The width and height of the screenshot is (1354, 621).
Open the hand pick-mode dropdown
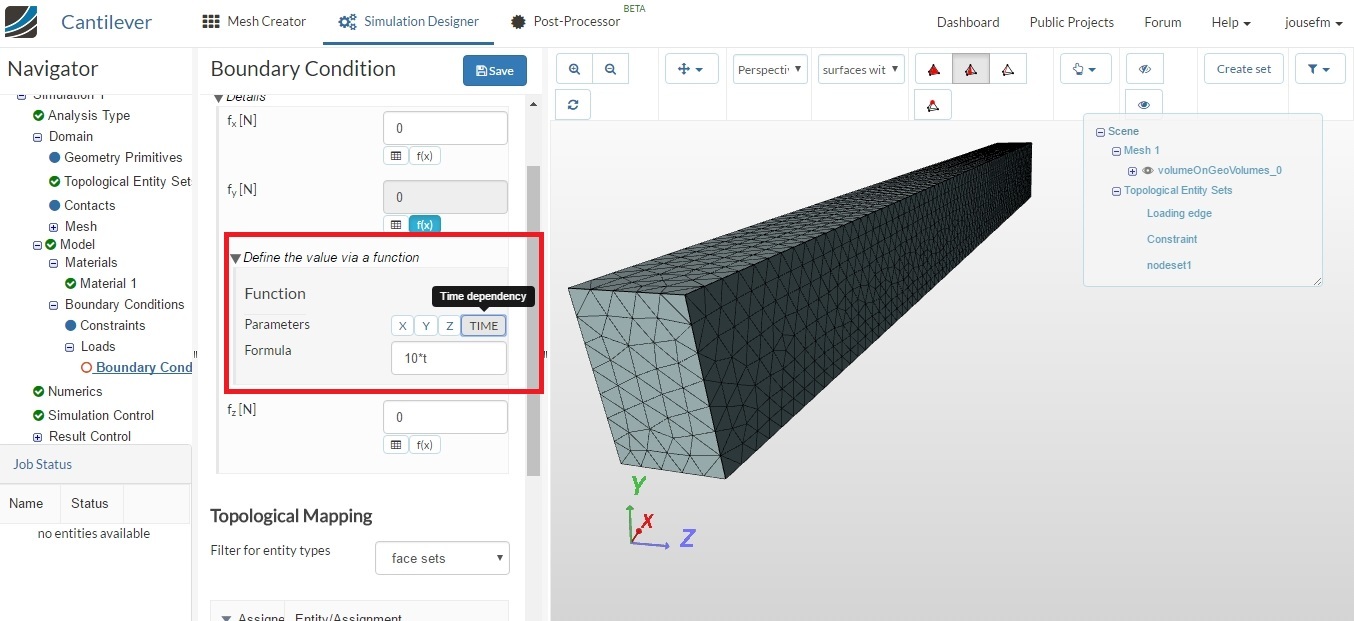pos(1085,69)
